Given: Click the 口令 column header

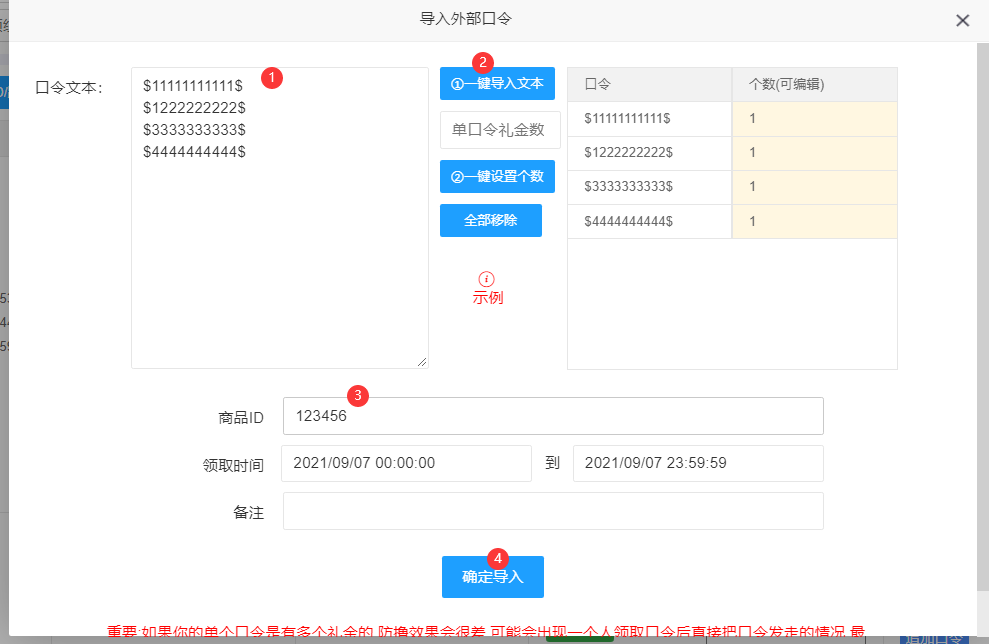Looking at the screenshot, I should (650, 85).
